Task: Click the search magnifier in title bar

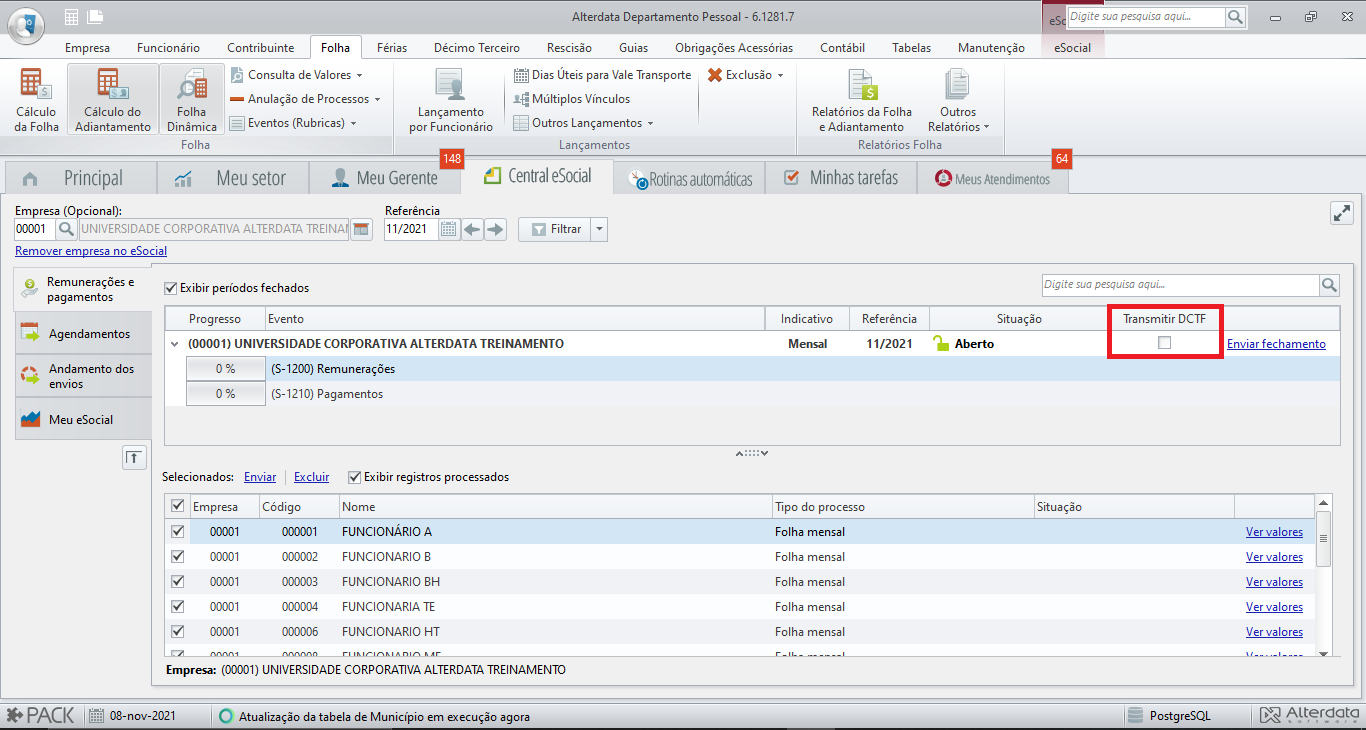Action: pos(1236,17)
